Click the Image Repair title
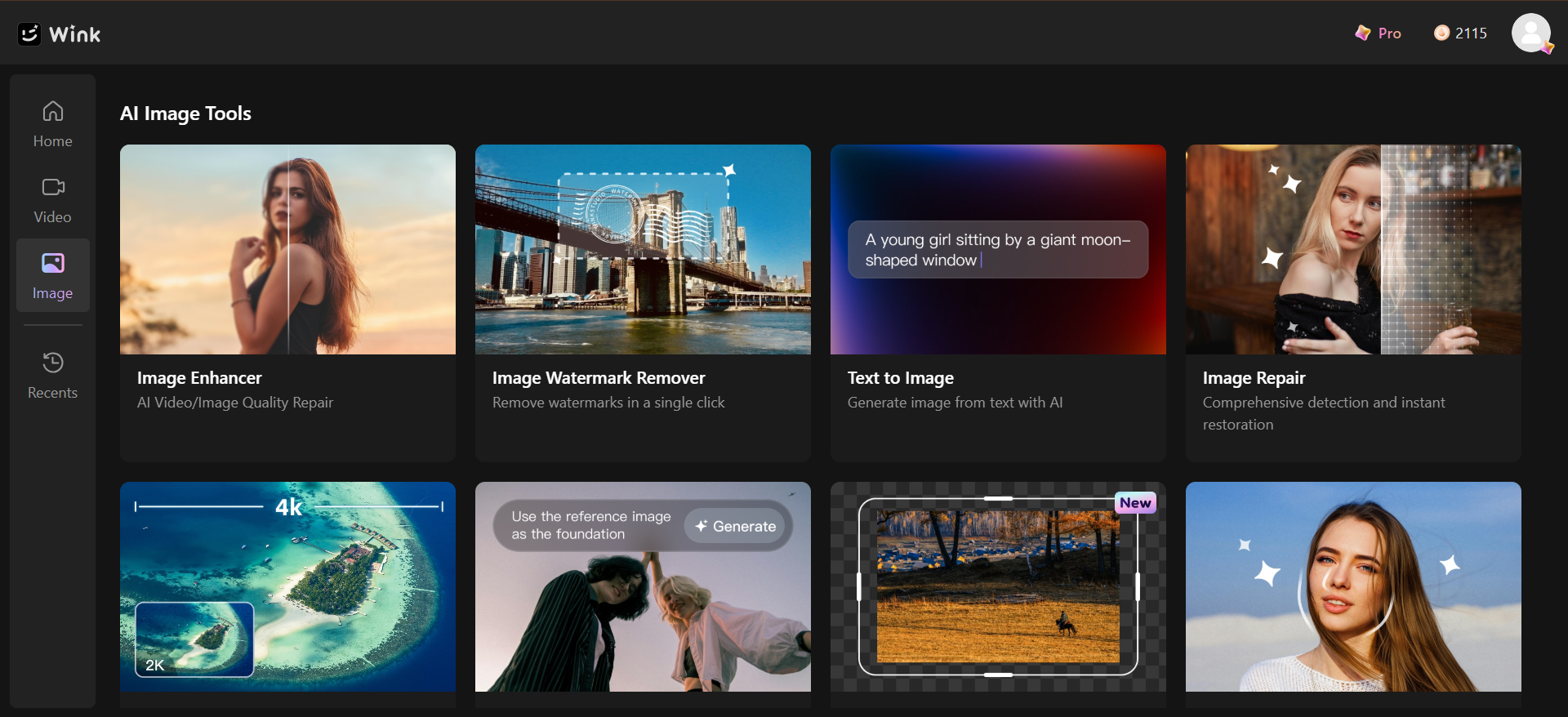Screen dimensions: 1568x717 coord(1254,378)
